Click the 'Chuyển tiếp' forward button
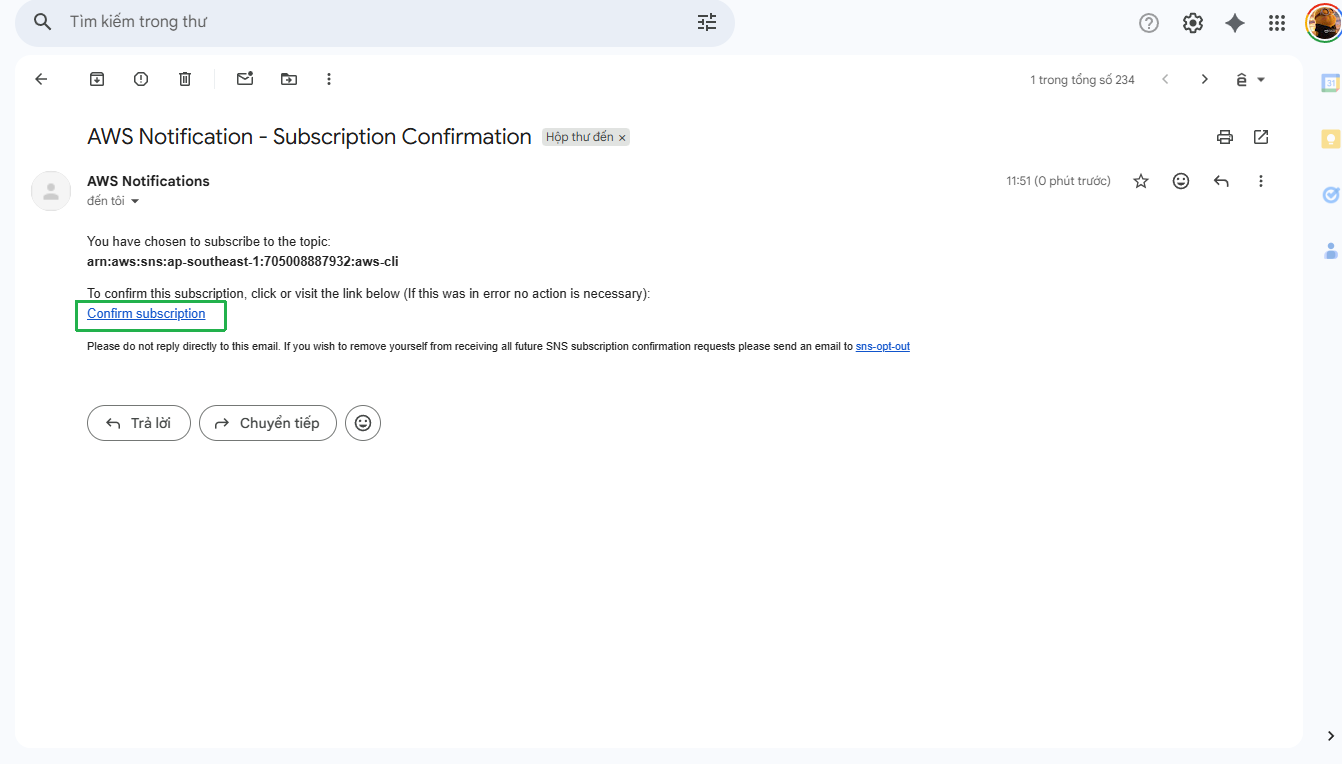Image resolution: width=1342 pixels, height=764 pixels. (x=268, y=423)
